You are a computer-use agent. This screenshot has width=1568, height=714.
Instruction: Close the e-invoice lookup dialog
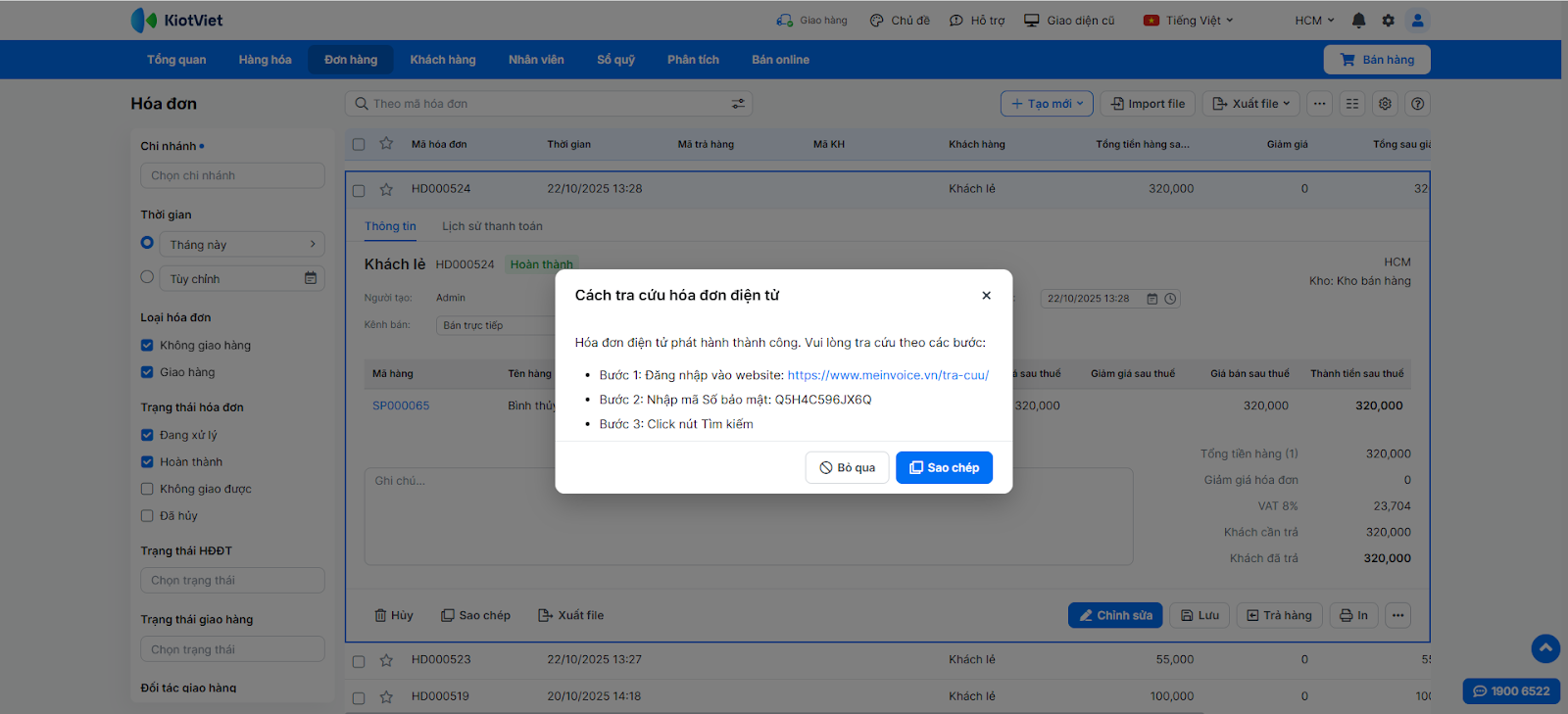[x=986, y=296]
